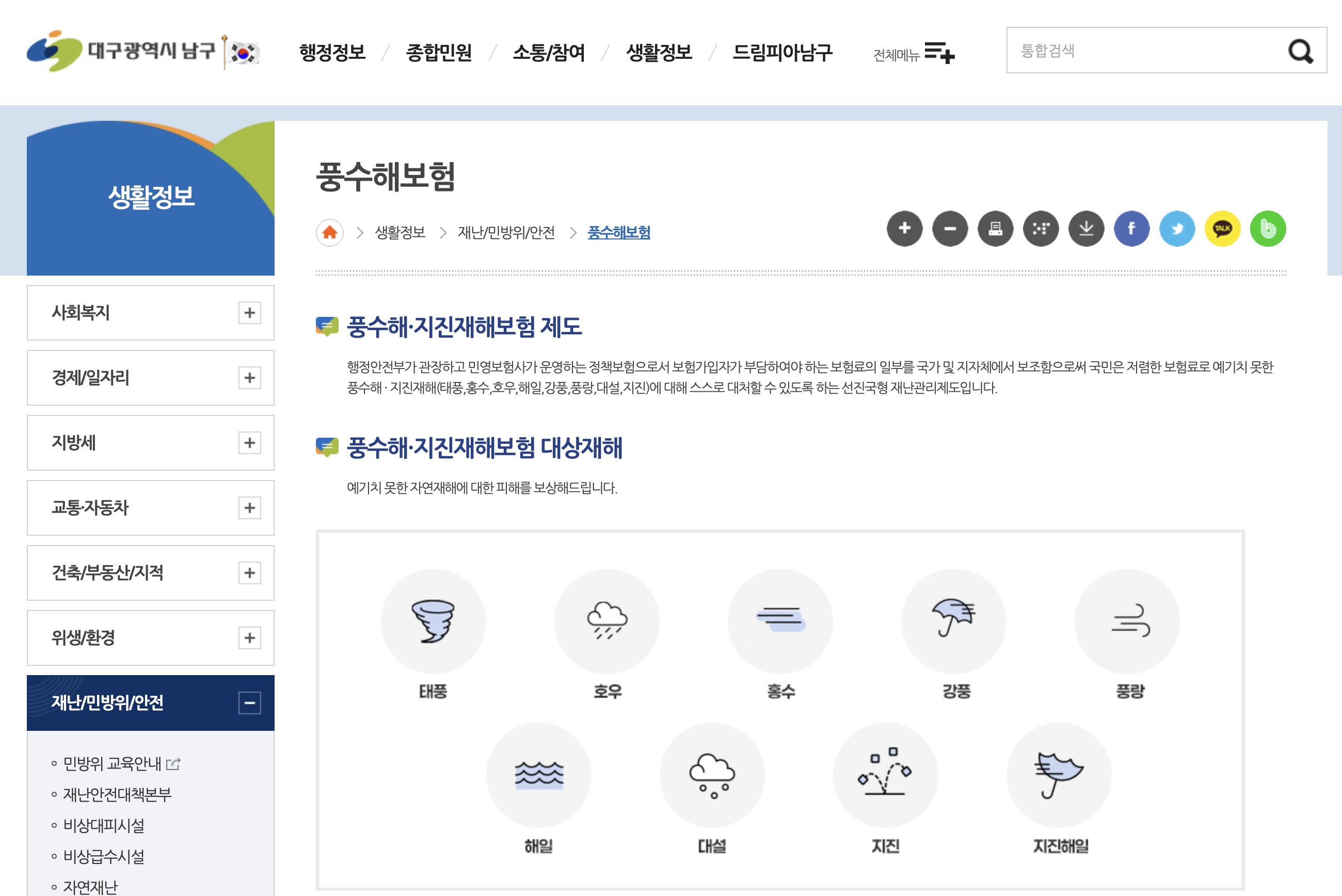This screenshot has height=896, width=1342.
Task: Expand the 경제/일자리 sidebar section
Action: tap(249, 378)
